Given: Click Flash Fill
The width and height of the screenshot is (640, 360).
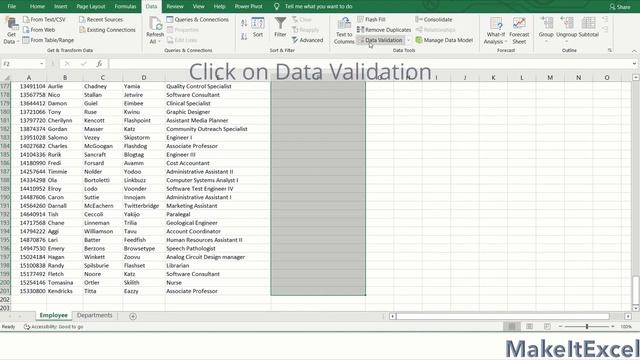Looking at the screenshot, I should (371, 20).
